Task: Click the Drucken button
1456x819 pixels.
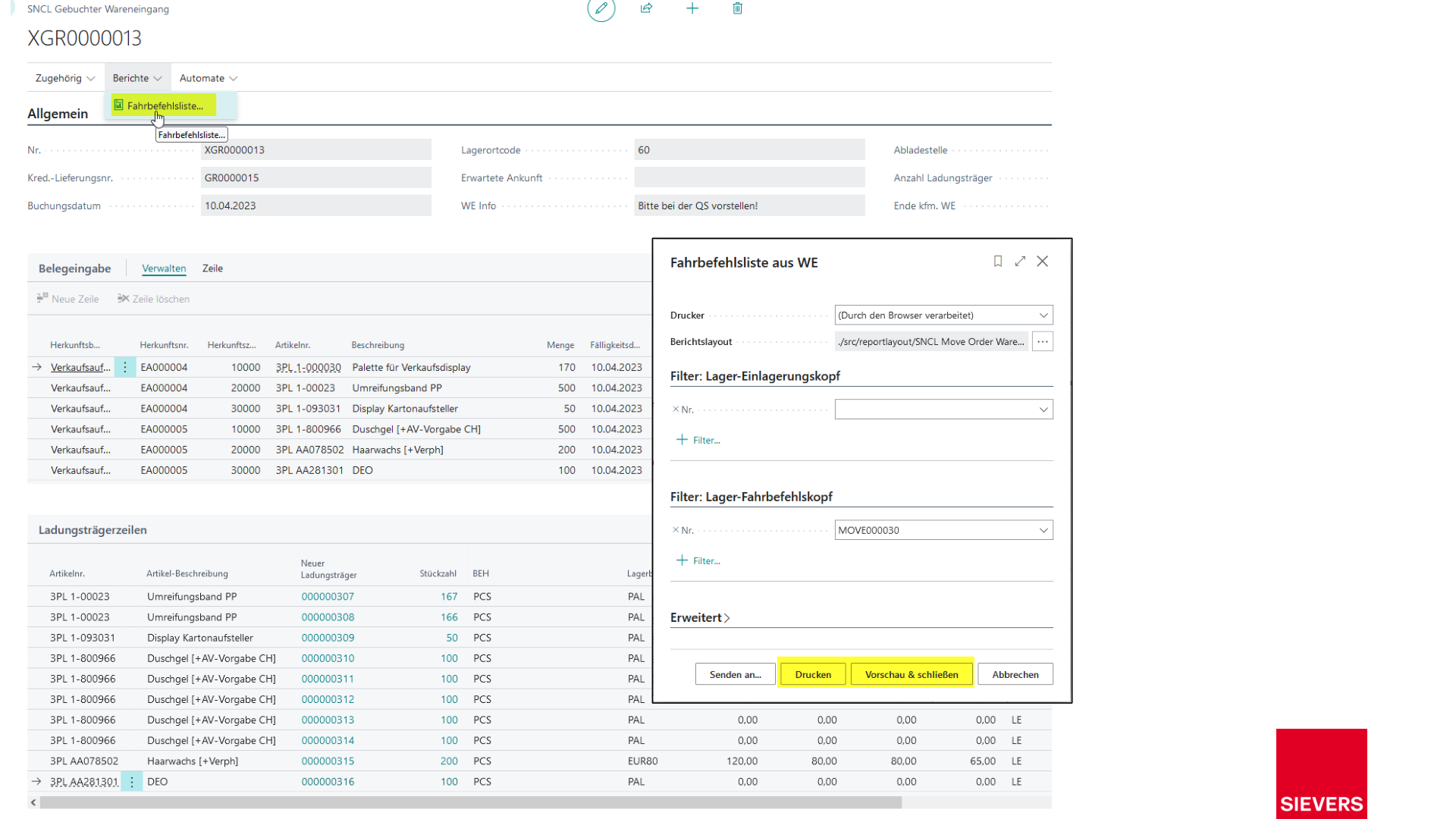Action: (x=813, y=675)
